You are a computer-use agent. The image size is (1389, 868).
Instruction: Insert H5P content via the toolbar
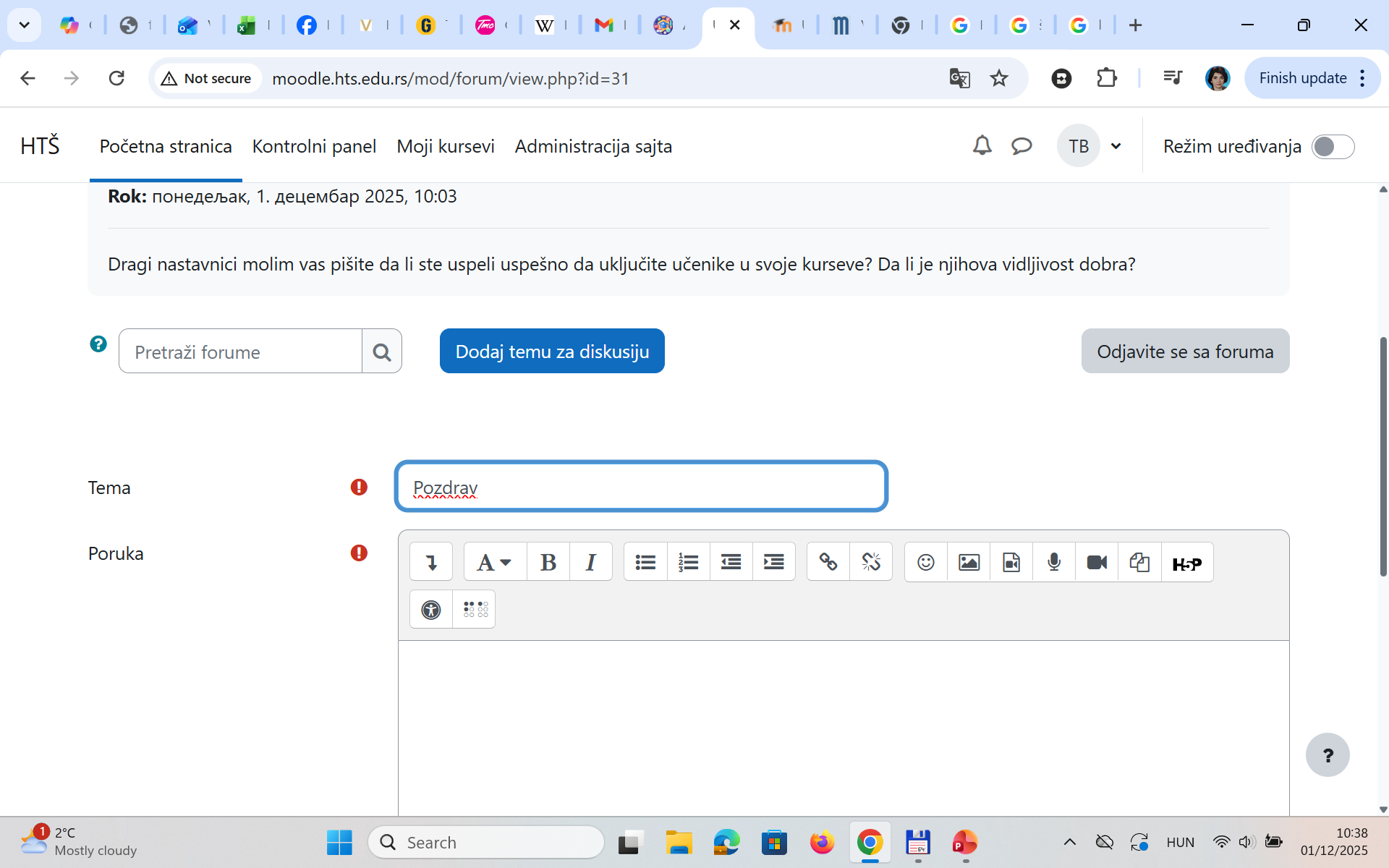click(1186, 563)
